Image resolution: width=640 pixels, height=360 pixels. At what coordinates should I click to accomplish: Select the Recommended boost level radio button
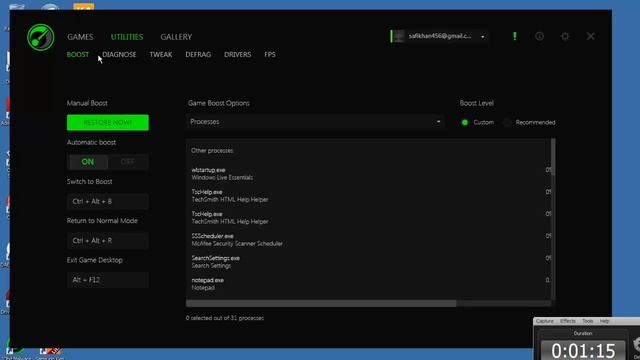pyautogui.click(x=507, y=122)
